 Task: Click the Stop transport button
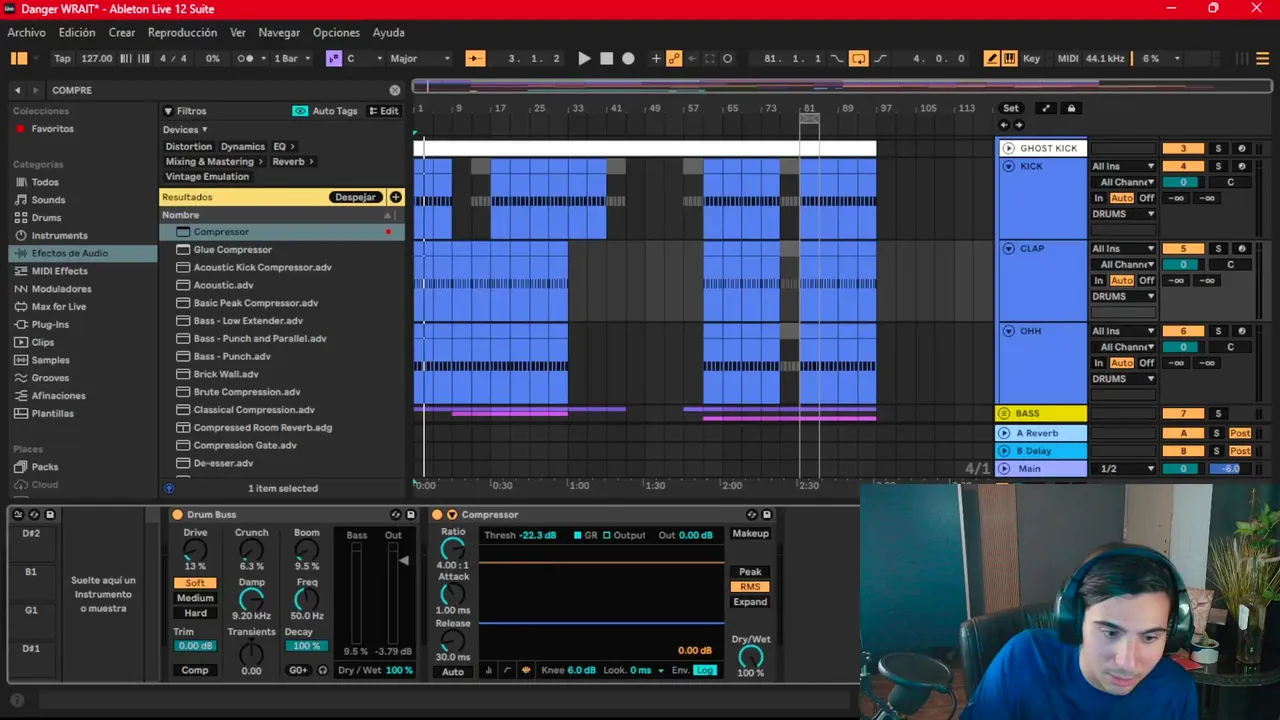tap(606, 59)
